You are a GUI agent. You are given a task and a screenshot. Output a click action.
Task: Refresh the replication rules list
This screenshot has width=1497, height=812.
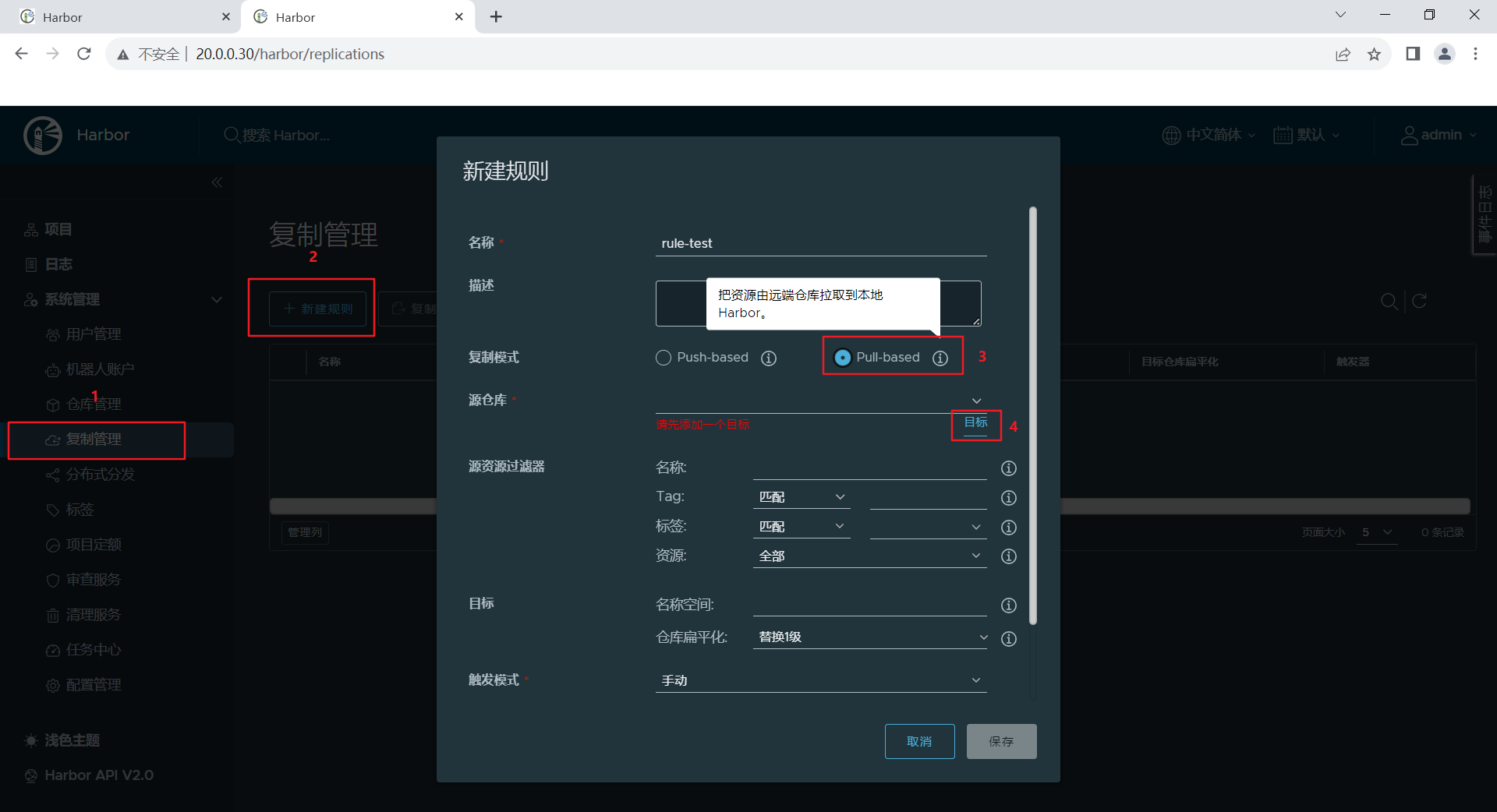point(1419,301)
